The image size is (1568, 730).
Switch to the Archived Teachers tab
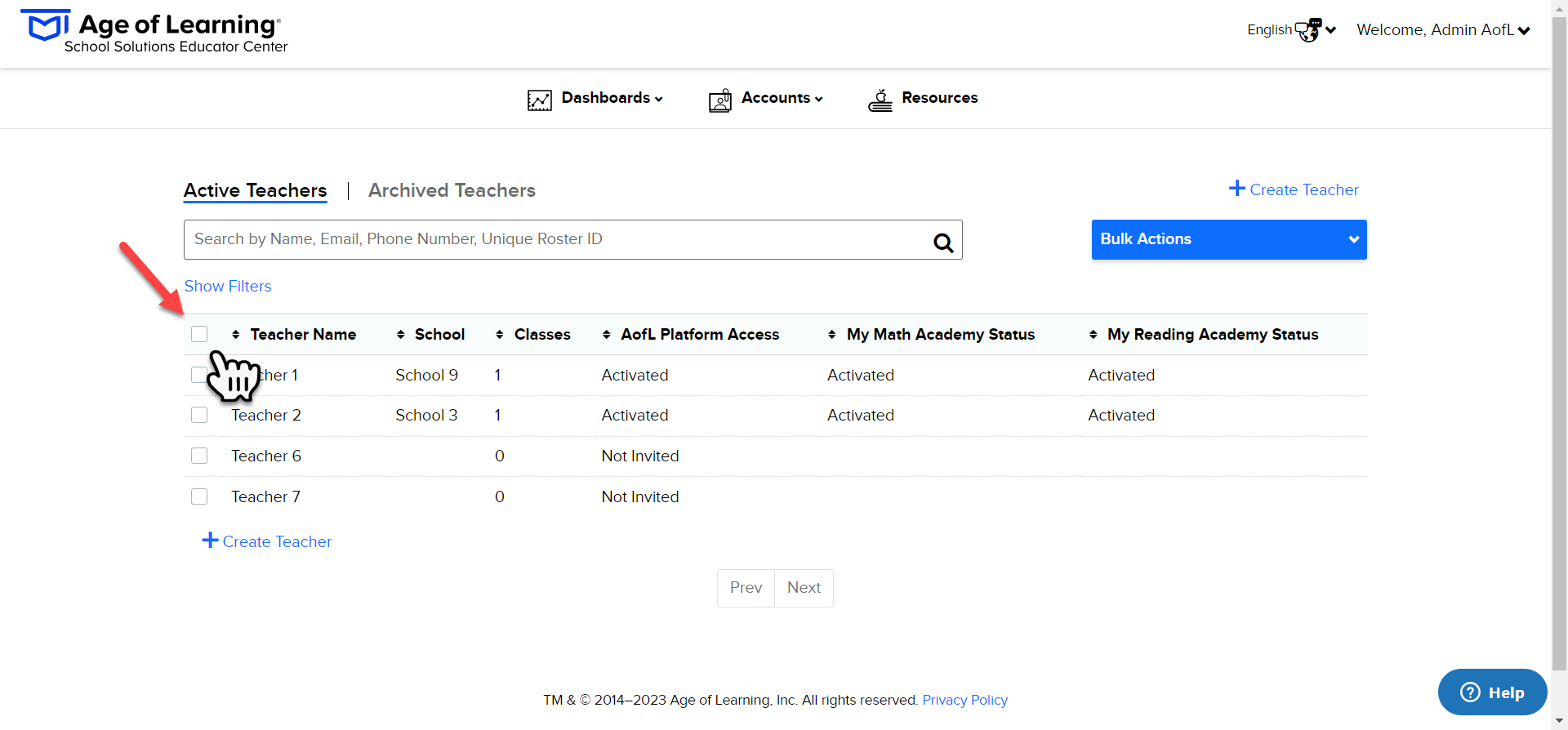click(452, 190)
